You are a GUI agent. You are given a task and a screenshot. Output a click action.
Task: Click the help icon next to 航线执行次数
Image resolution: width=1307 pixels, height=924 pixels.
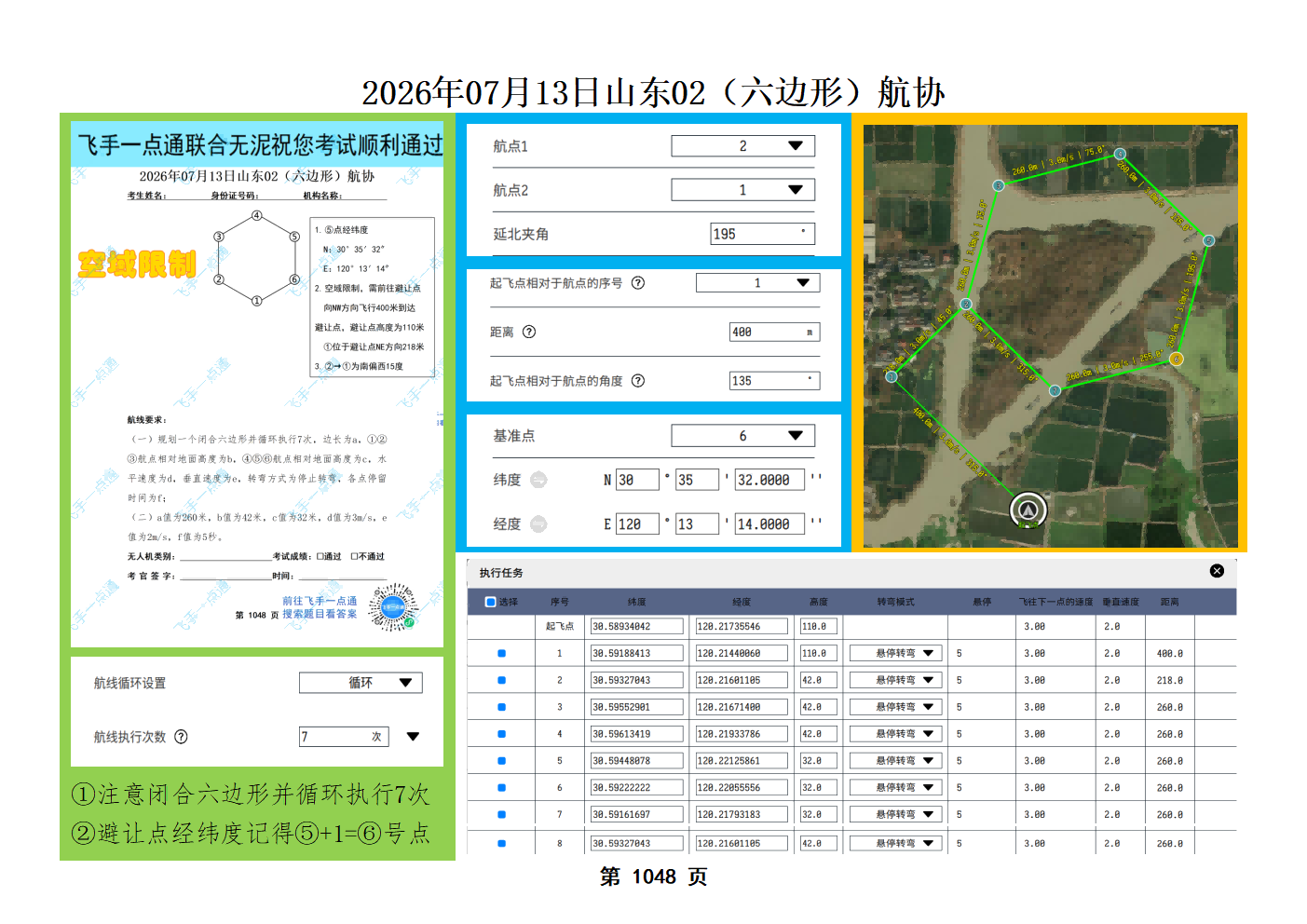click(x=181, y=737)
